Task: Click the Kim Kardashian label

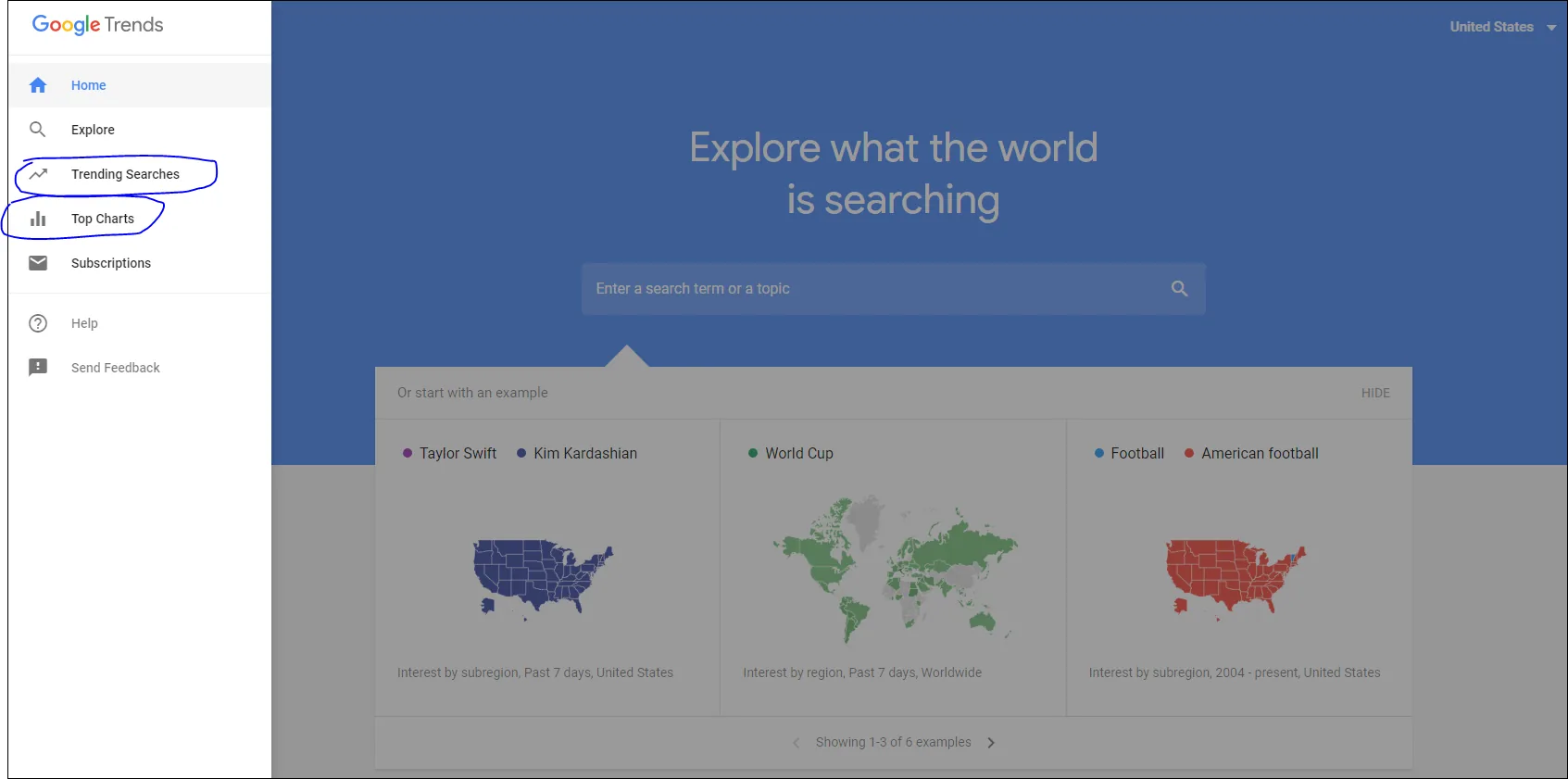Action: click(x=585, y=453)
